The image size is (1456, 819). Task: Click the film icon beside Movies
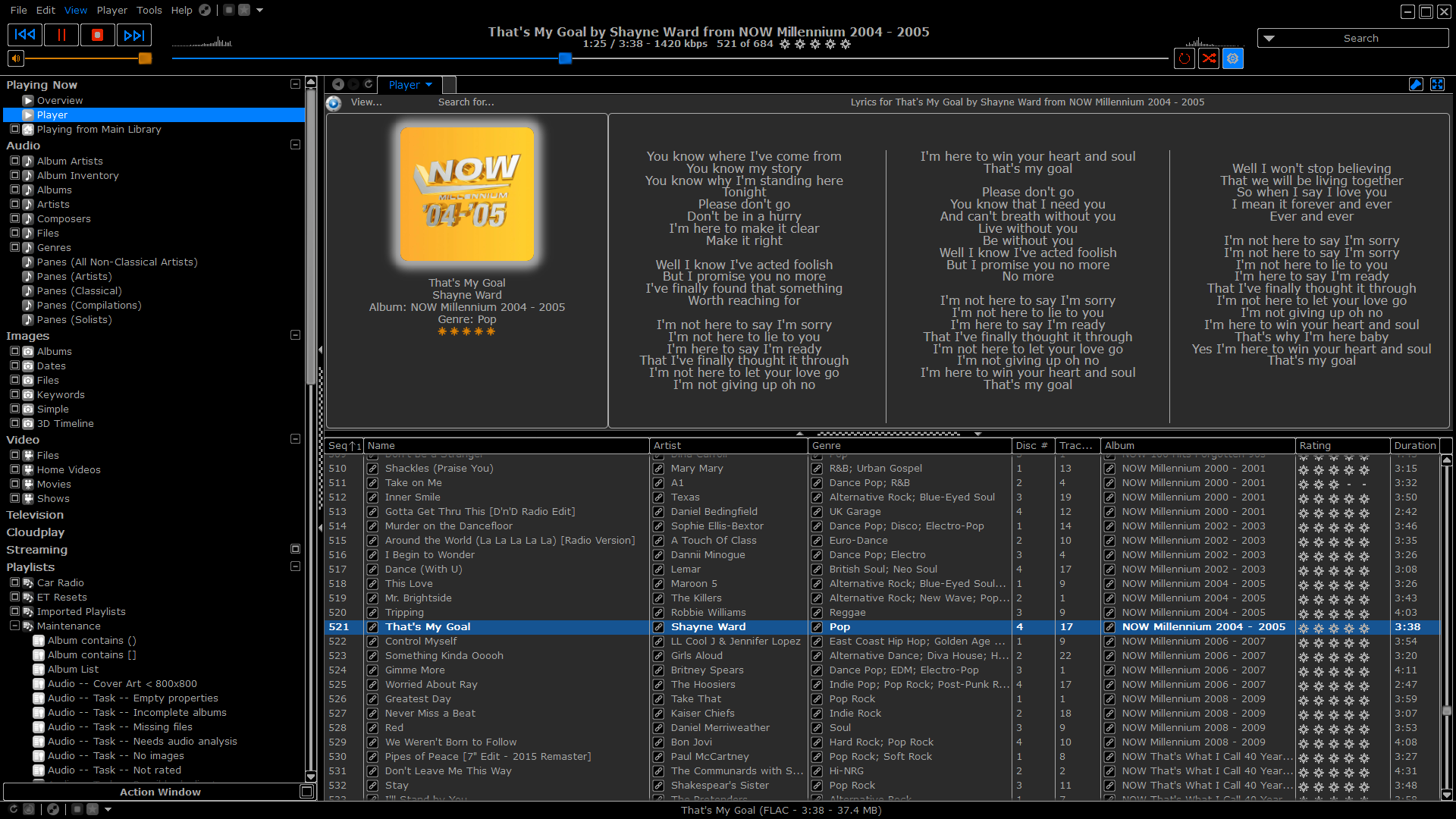tap(28, 484)
